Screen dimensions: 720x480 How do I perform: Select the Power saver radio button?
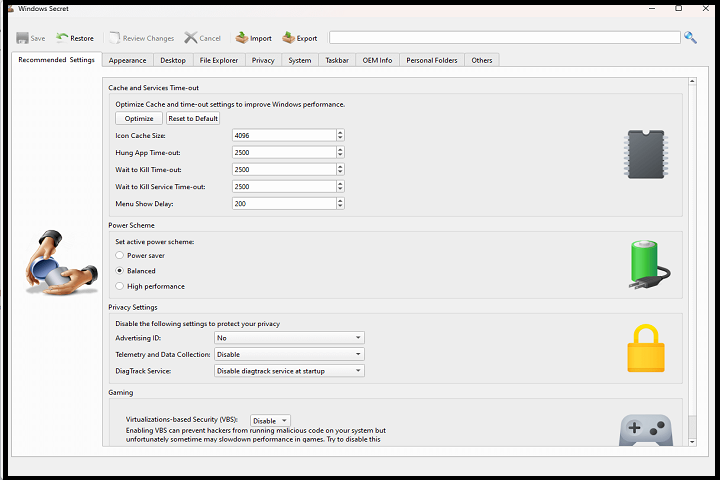pyautogui.click(x=120, y=255)
